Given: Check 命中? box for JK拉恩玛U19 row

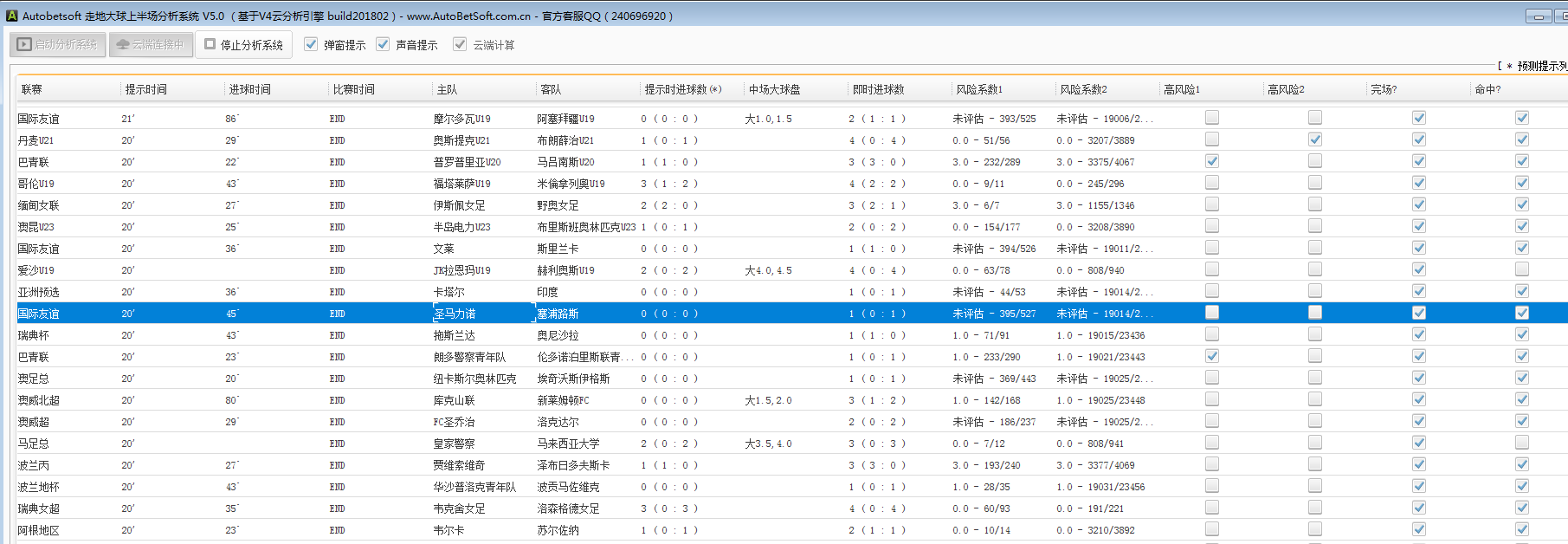Looking at the screenshot, I should (x=1522, y=269).
